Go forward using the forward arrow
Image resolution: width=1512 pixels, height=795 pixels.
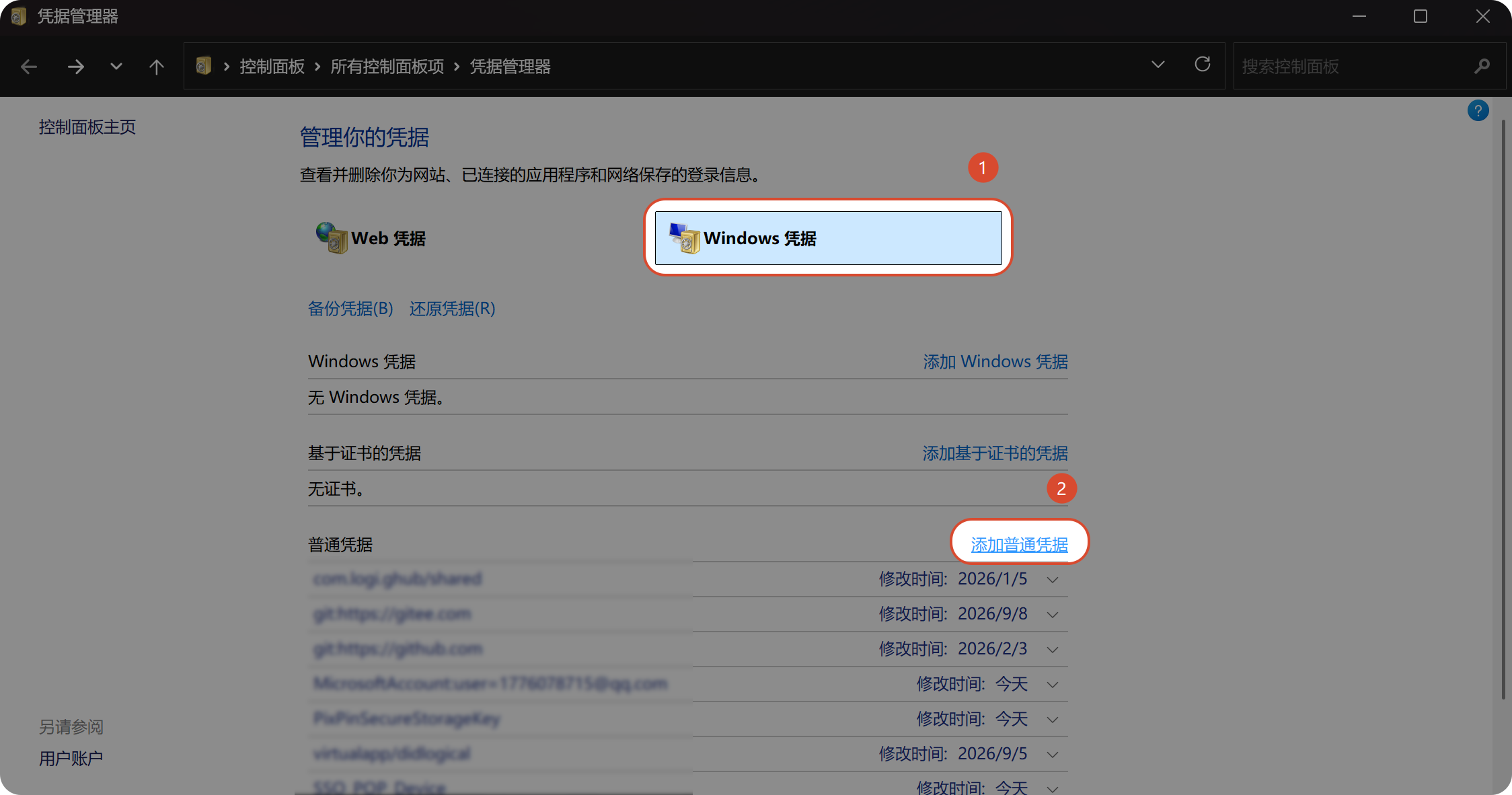click(76, 67)
